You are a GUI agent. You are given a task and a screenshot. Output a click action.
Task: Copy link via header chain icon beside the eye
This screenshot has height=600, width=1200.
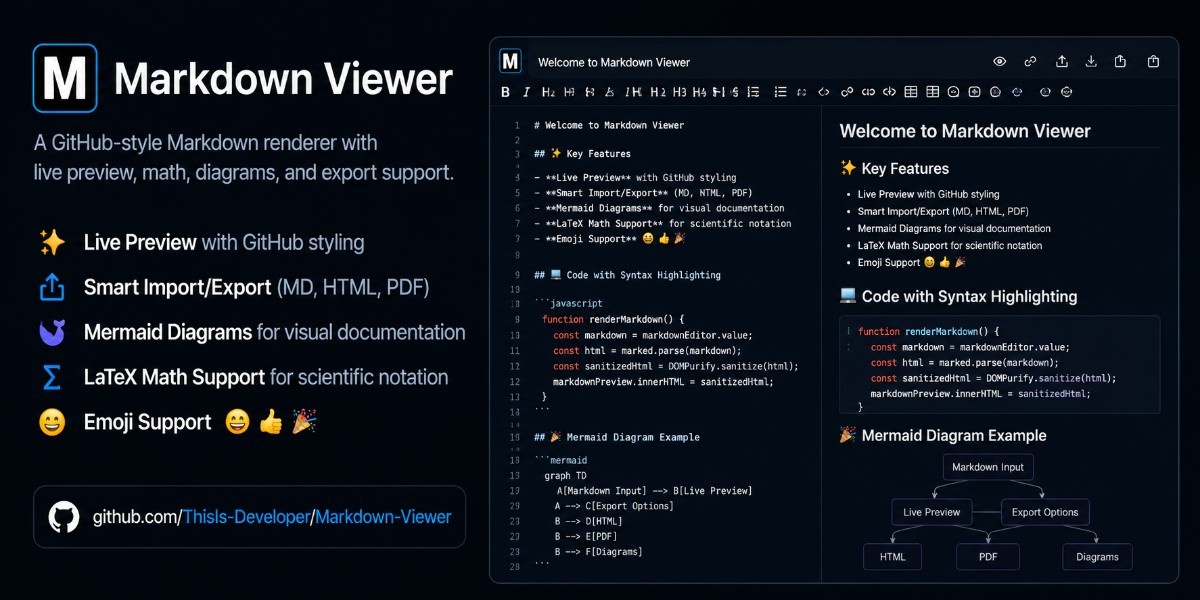1030,61
